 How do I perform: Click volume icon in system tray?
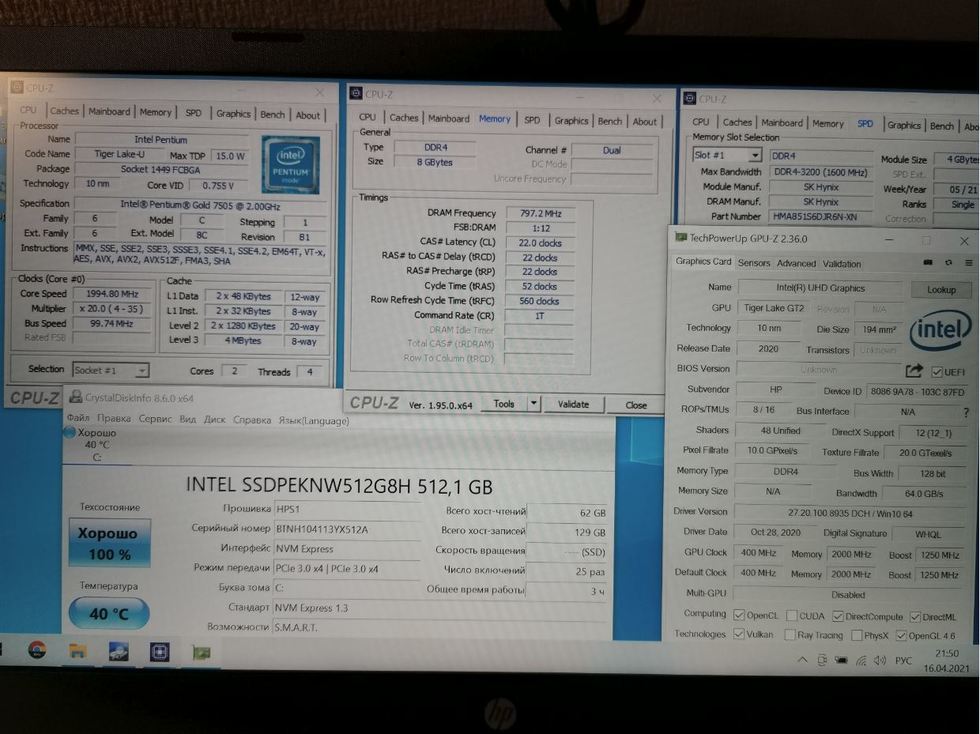(x=880, y=660)
